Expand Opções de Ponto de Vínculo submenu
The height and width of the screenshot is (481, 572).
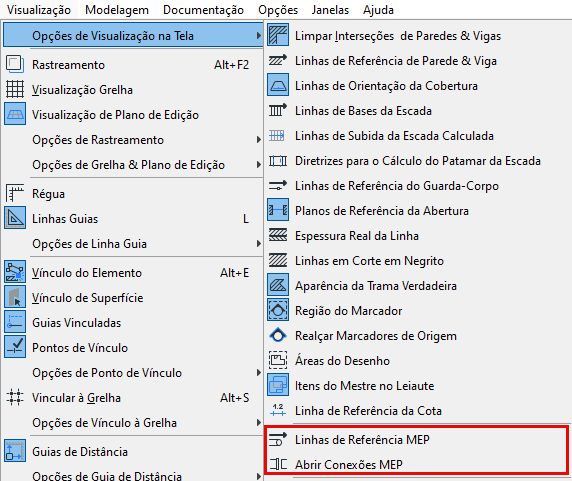pos(133,372)
